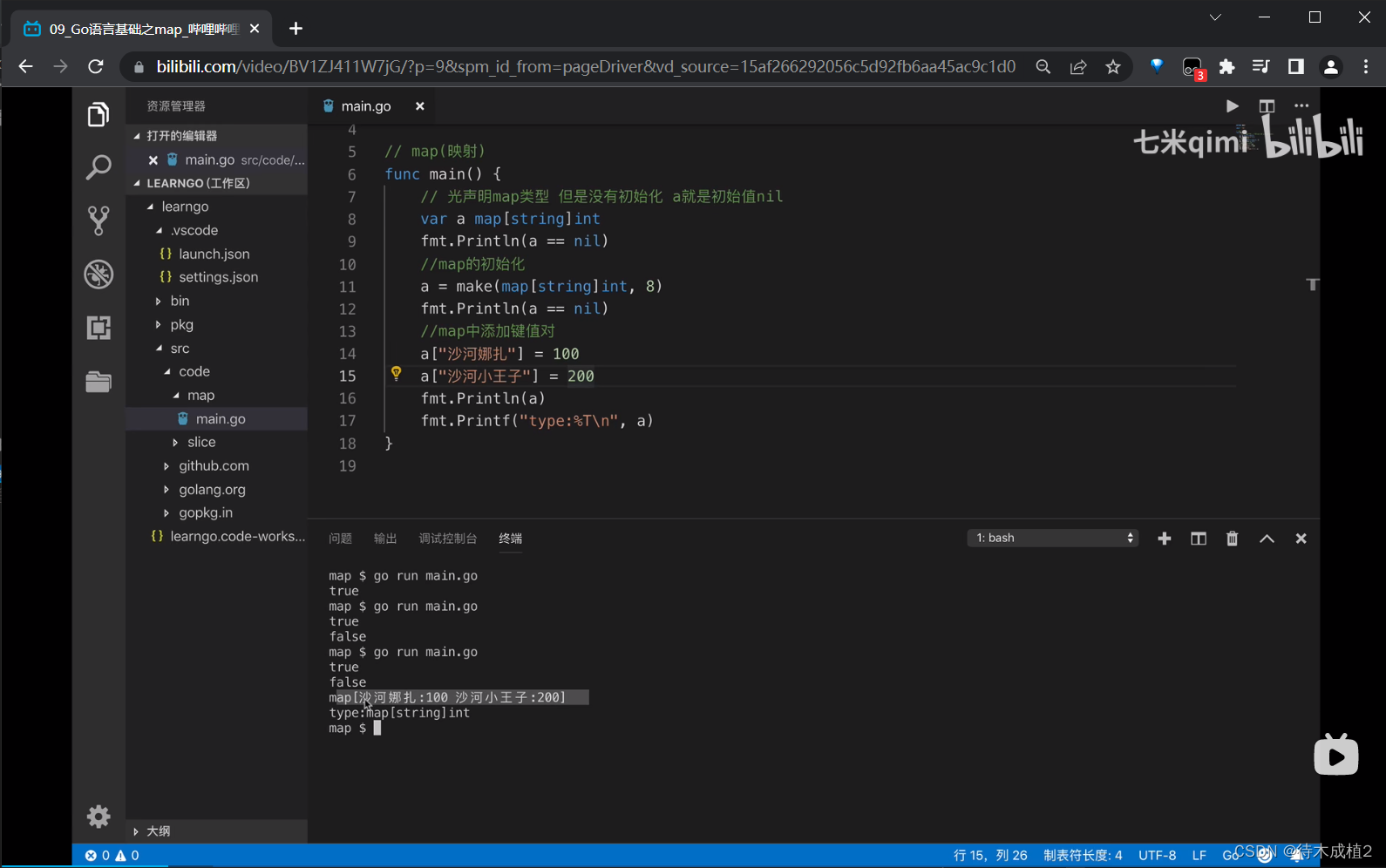Open the Debug view icon

point(99,275)
